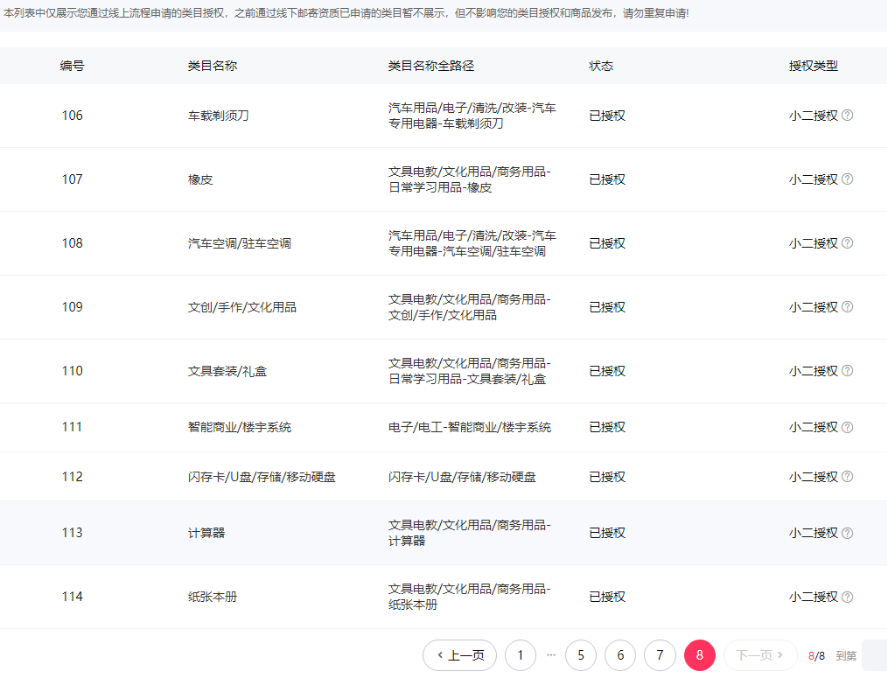Click question mark icon in row 109

tap(847, 307)
